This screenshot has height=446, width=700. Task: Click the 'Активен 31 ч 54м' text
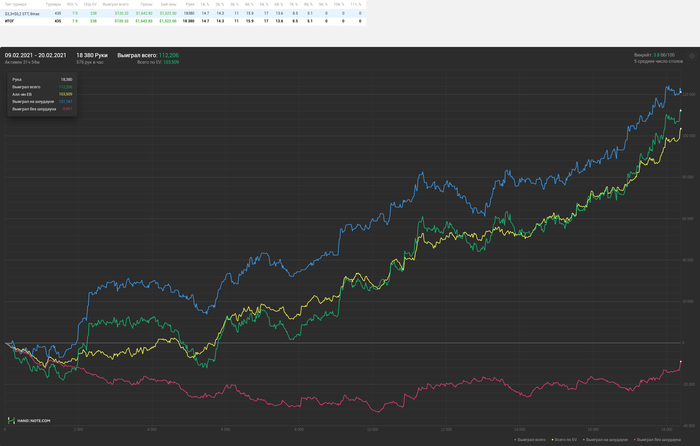[x=22, y=63]
